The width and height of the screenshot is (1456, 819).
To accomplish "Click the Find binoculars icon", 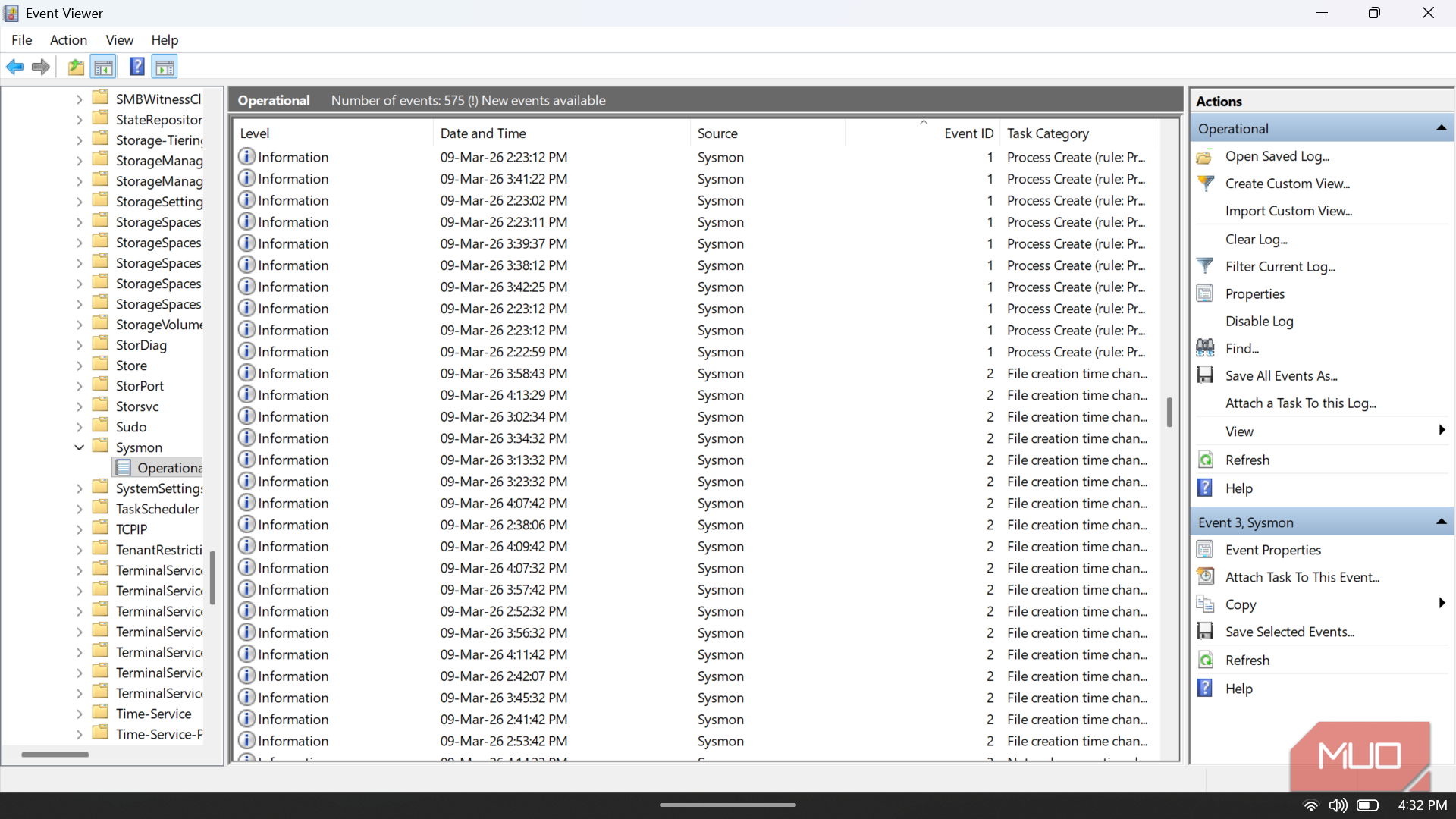I will coord(1205,349).
